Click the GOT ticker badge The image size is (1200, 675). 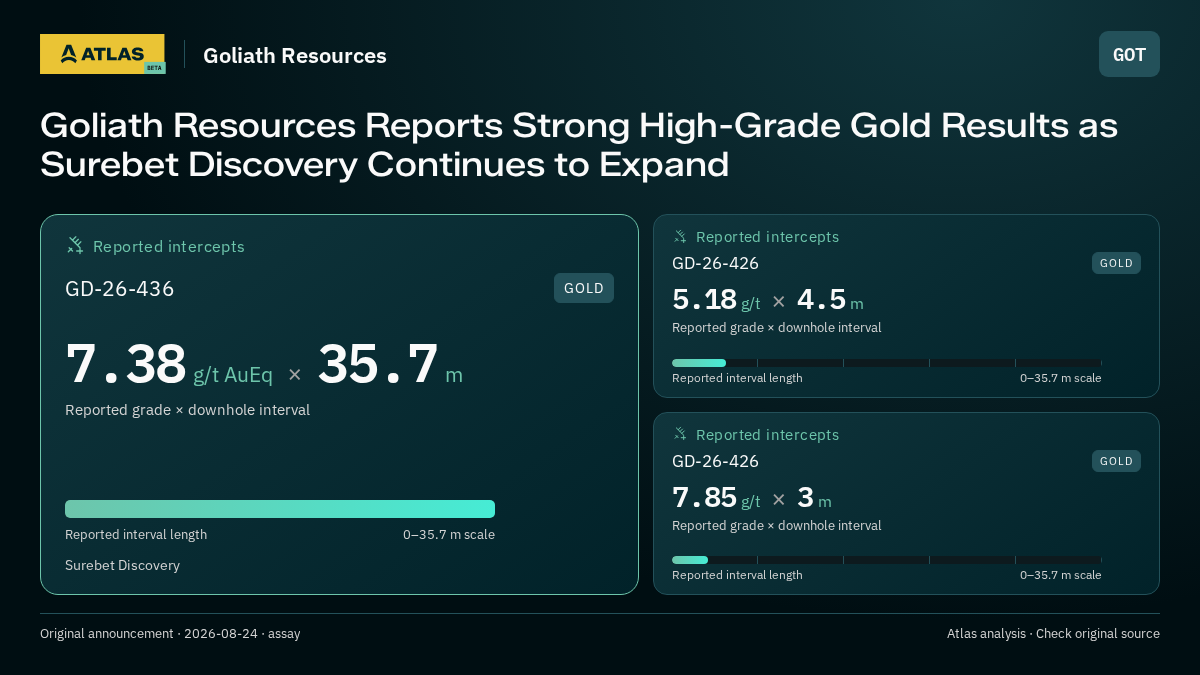point(1129,54)
